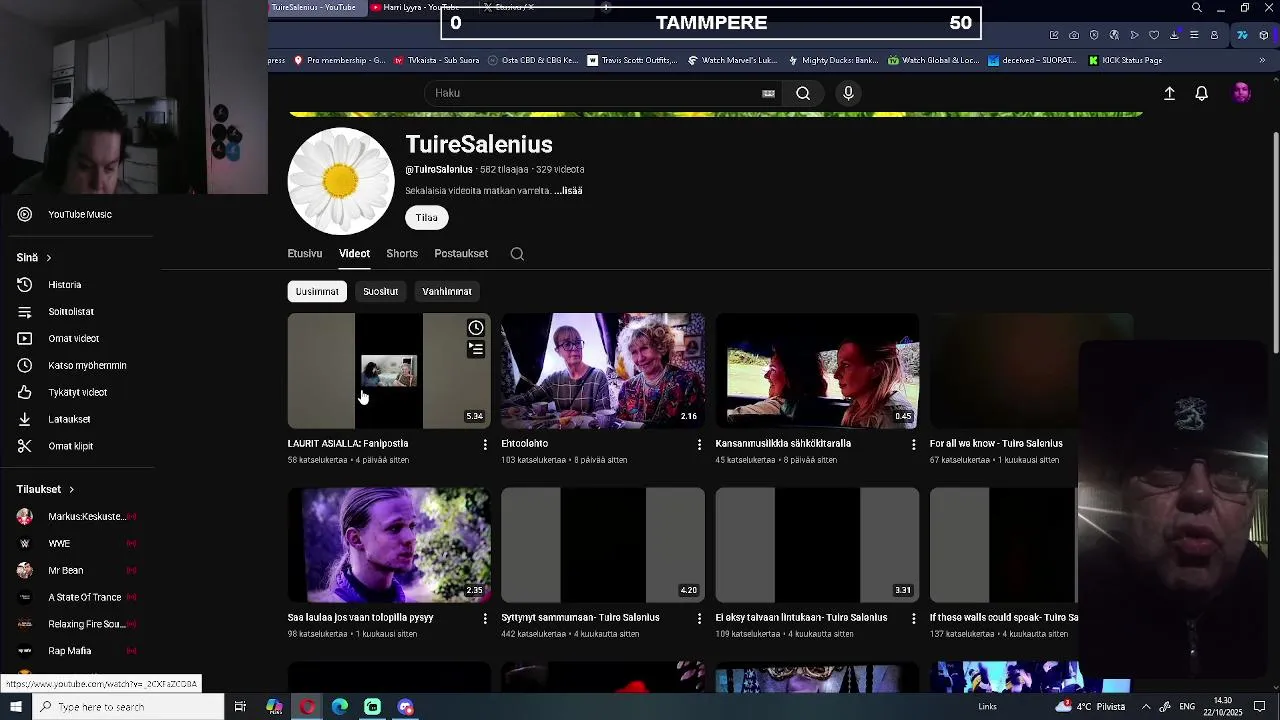Open Windows Start menu
1280x720 pixels.
click(16, 707)
